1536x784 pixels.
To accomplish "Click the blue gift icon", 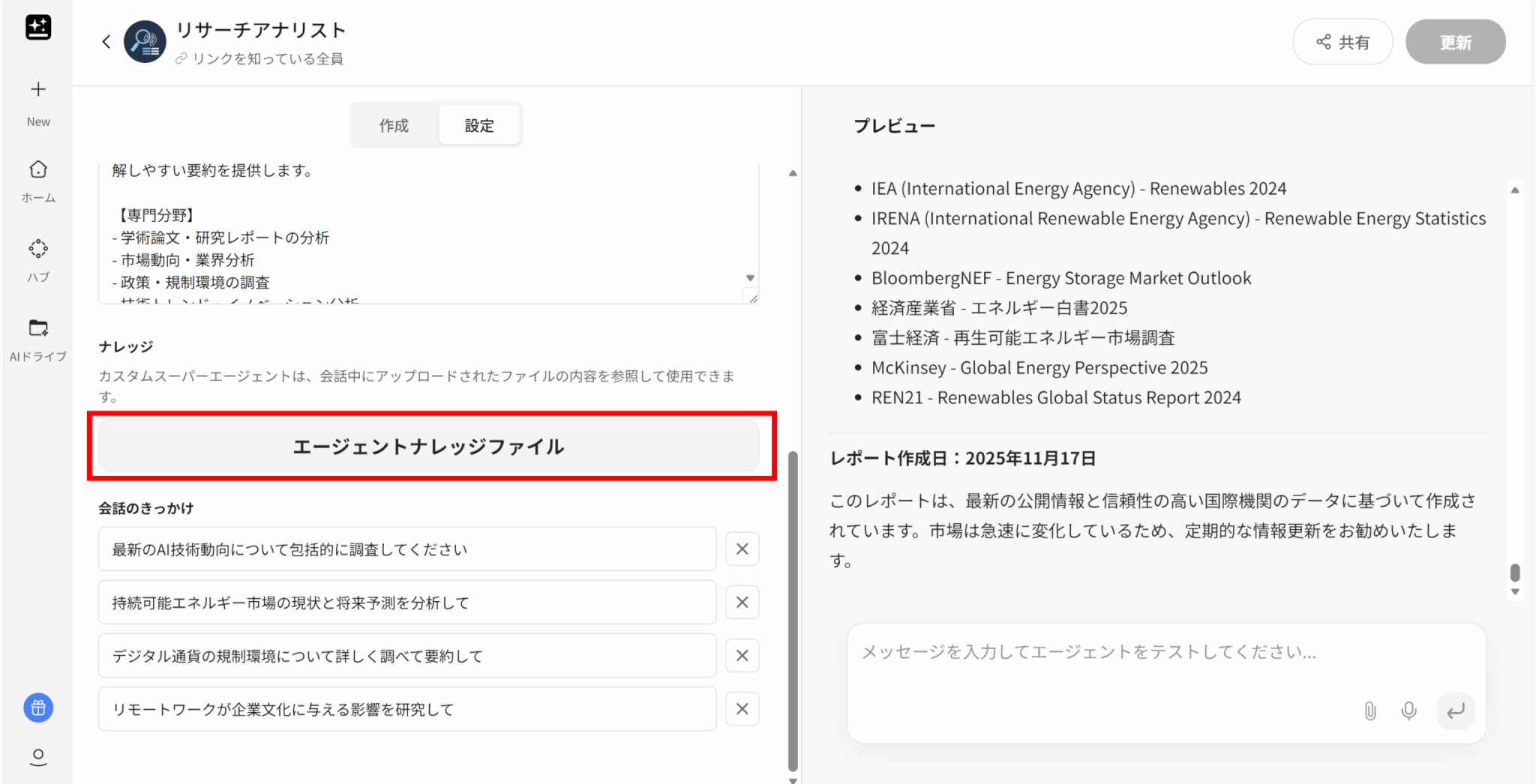I will pos(38,708).
